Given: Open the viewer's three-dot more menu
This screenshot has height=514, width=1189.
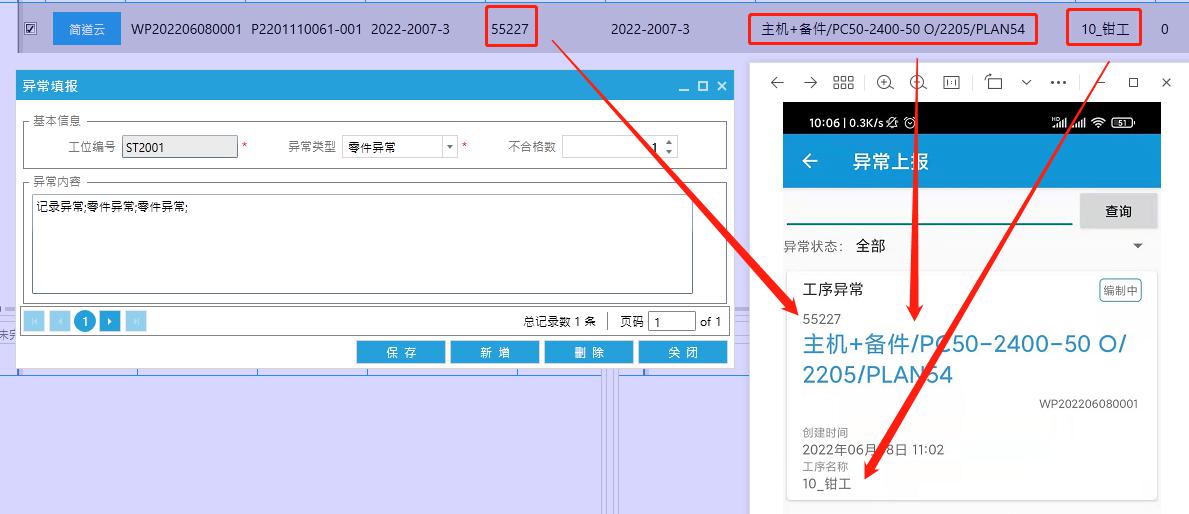Looking at the screenshot, I should tap(1059, 83).
